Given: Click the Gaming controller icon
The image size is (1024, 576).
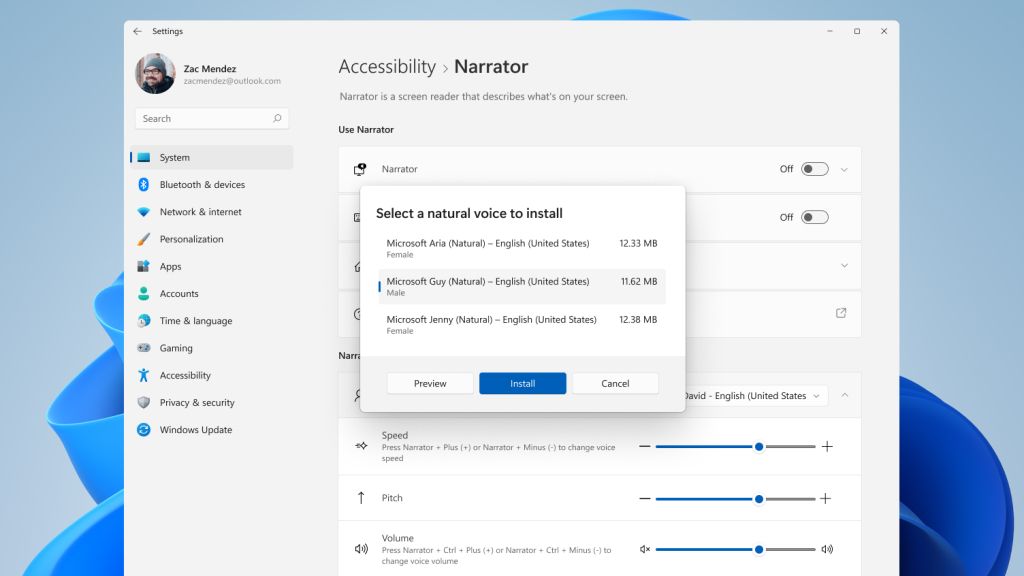Looking at the screenshot, I should click(144, 348).
